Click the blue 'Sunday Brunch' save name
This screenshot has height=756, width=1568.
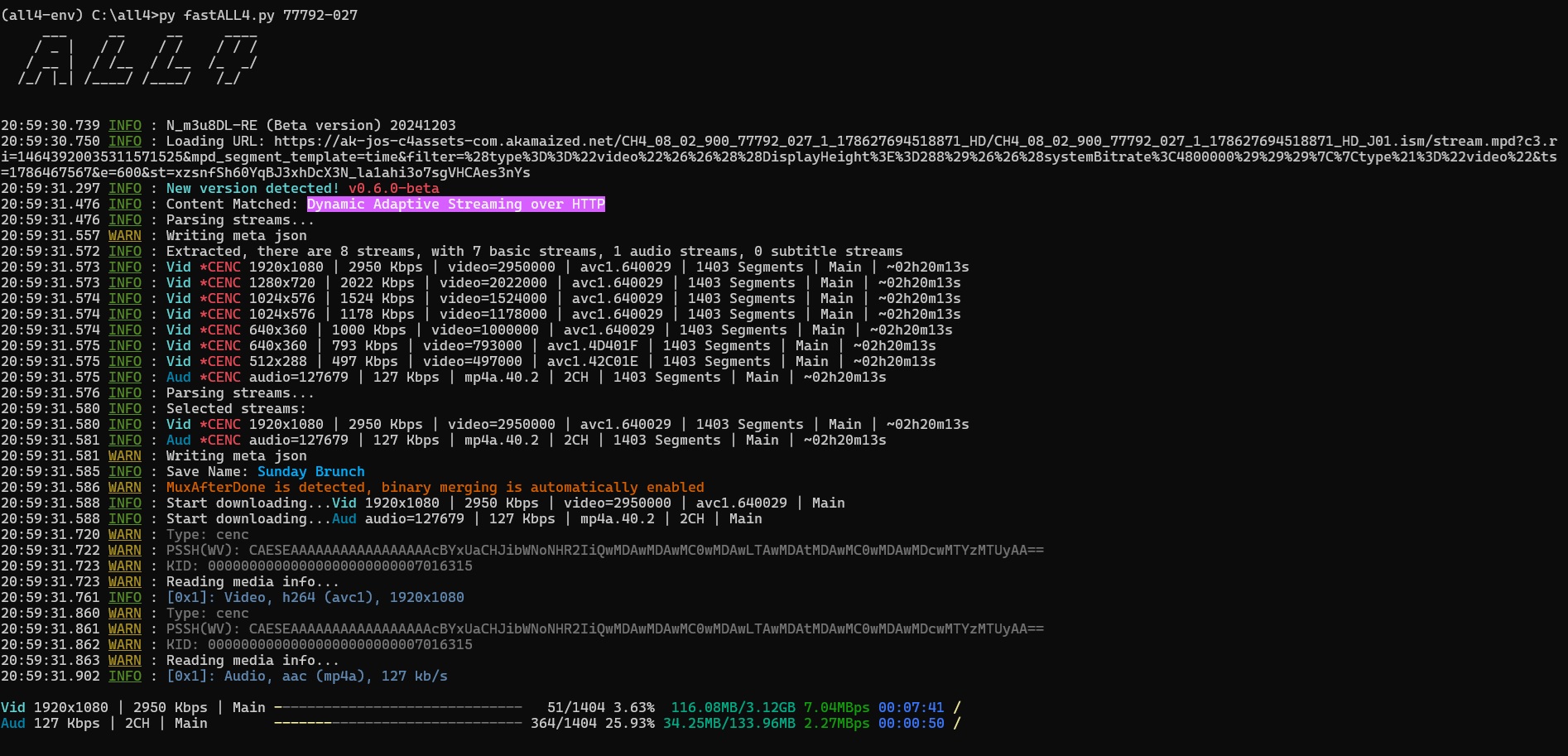tap(311, 472)
